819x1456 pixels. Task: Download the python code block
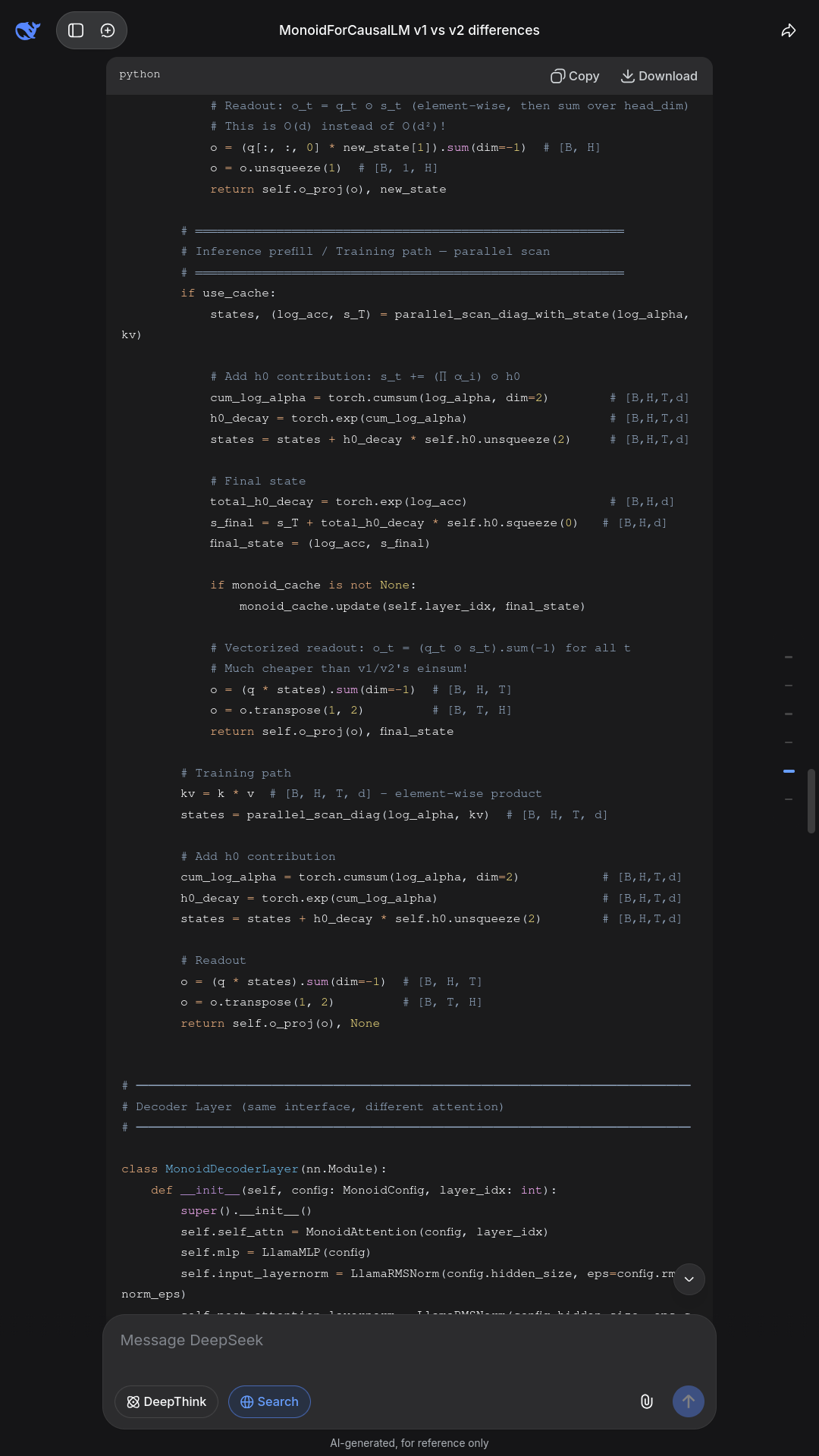[x=659, y=76]
